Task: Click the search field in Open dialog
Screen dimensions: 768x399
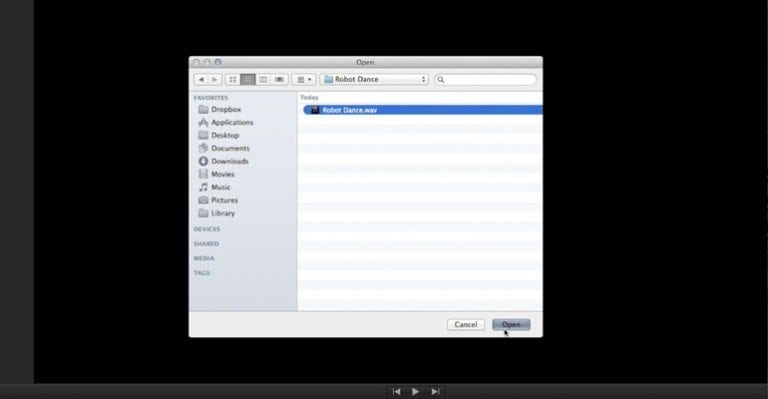Action: pos(485,79)
